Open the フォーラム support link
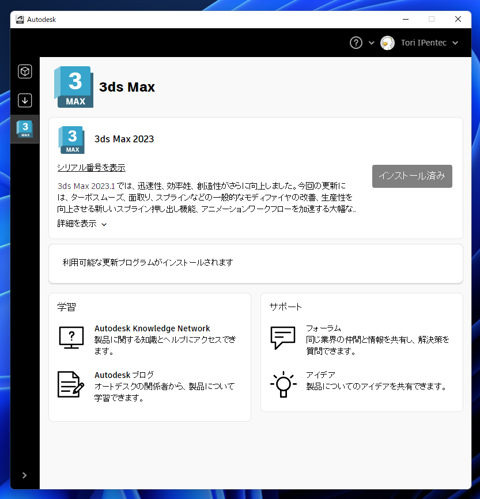480x499 pixels. pos(323,329)
